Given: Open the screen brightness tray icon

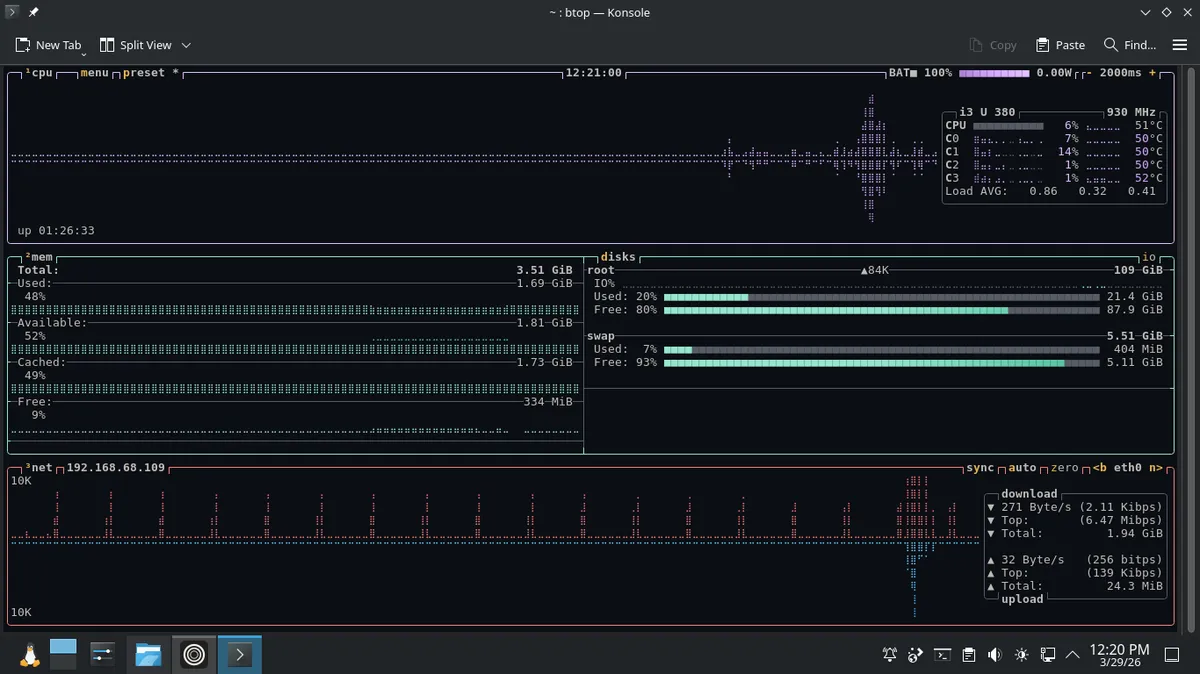Looking at the screenshot, I should (1020, 655).
